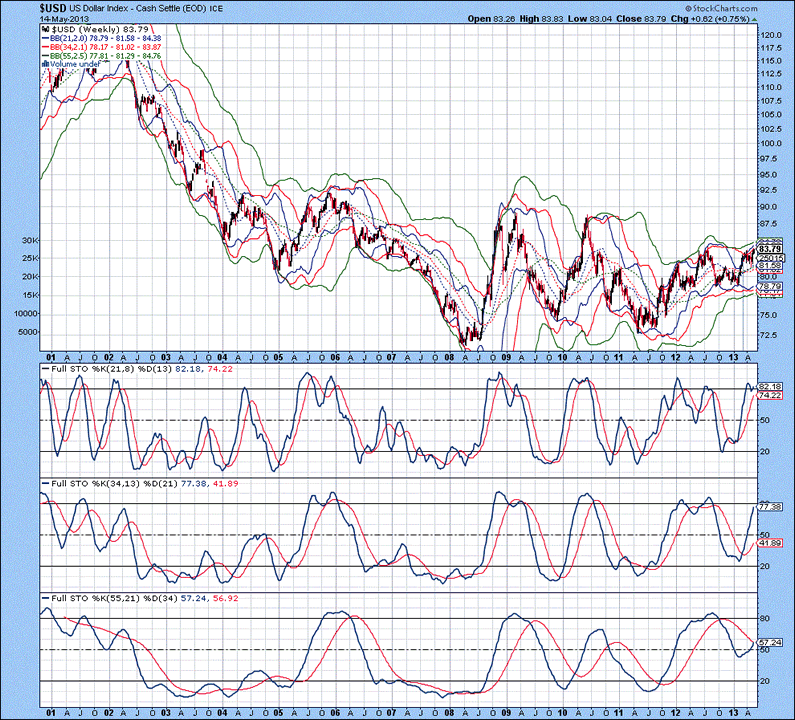The image size is (795, 720).
Task: Click the 57.24 value tag on third stochastic
Action: pyautogui.click(x=767, y=642)
